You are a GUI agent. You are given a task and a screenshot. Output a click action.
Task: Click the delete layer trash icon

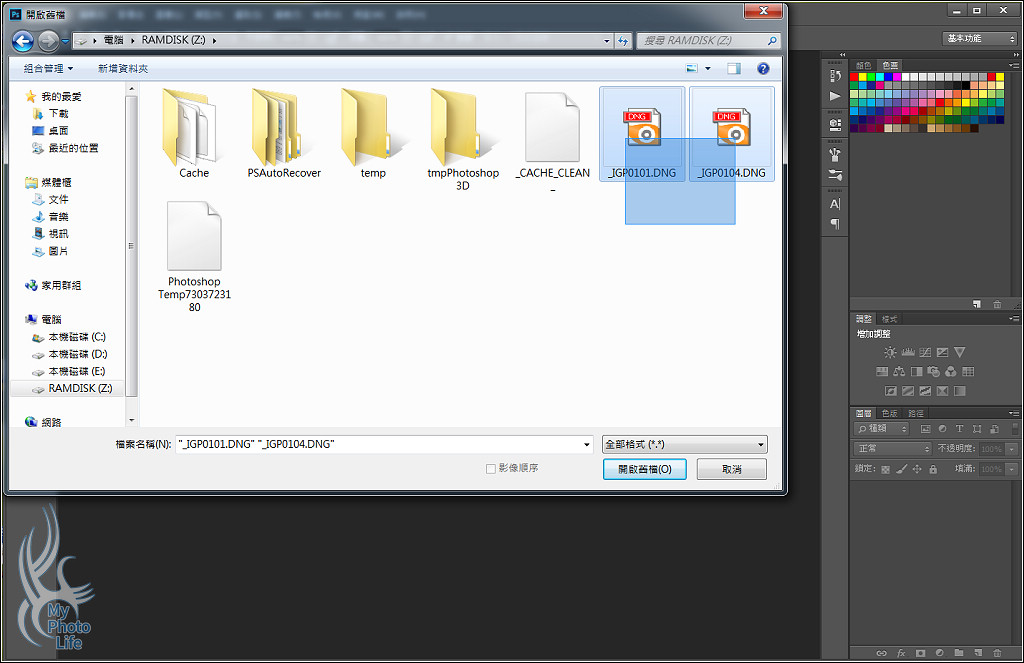coord(997,653)
